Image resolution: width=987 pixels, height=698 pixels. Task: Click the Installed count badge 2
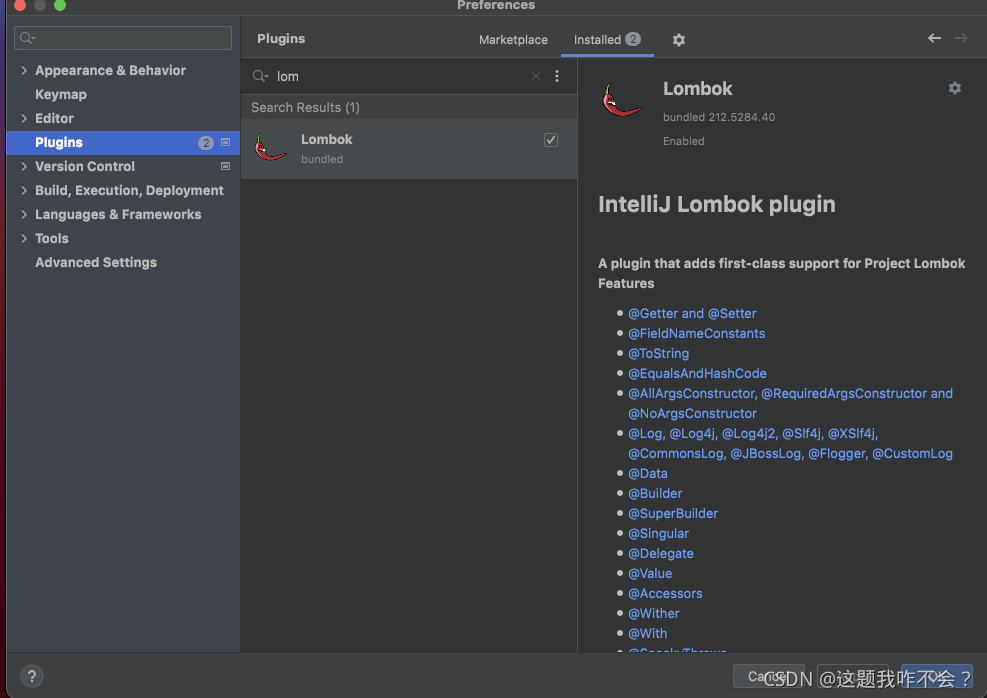pos(633,39)
